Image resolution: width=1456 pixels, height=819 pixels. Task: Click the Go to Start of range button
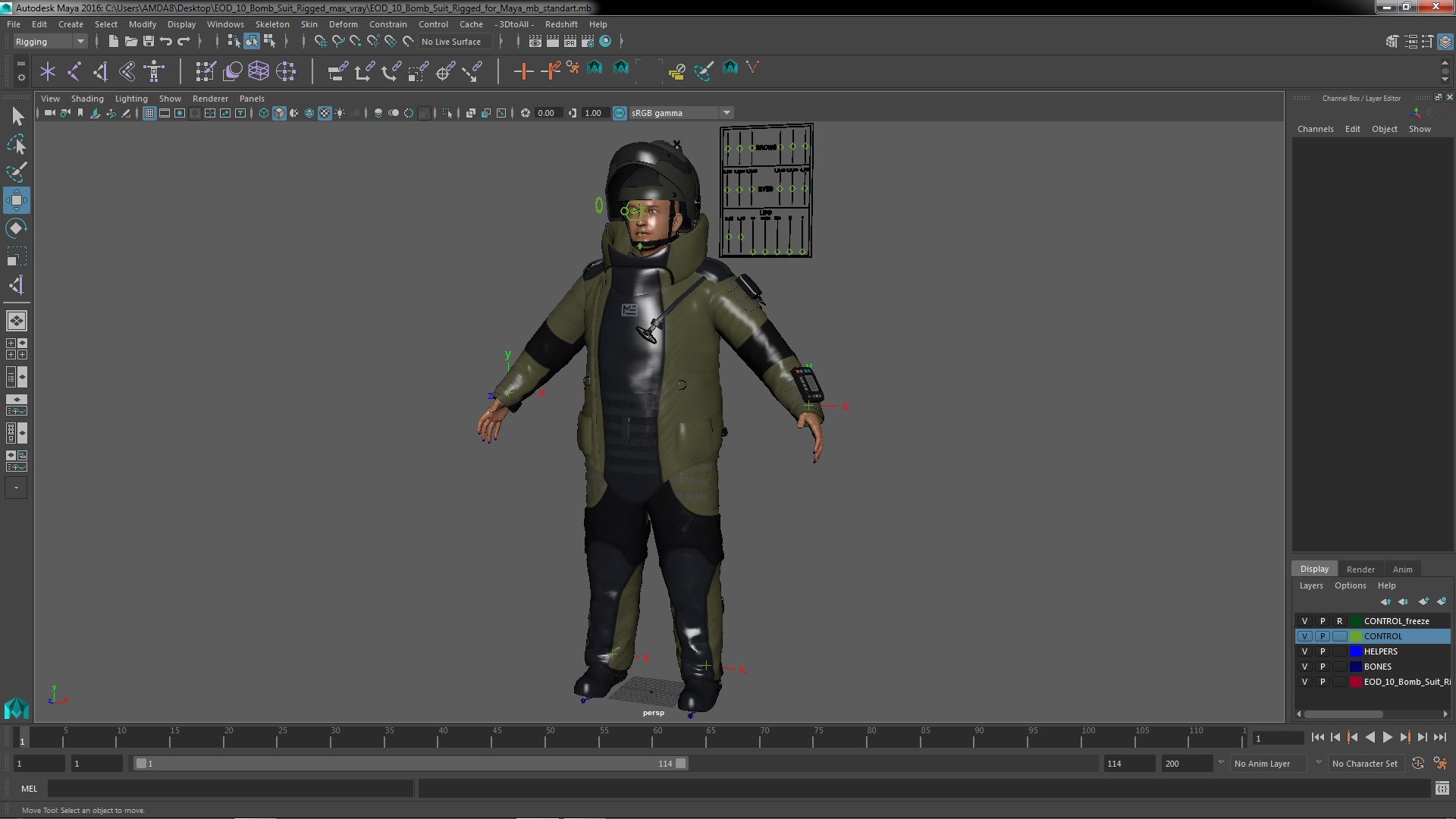pyautogui.click(x=1317, y=737)
